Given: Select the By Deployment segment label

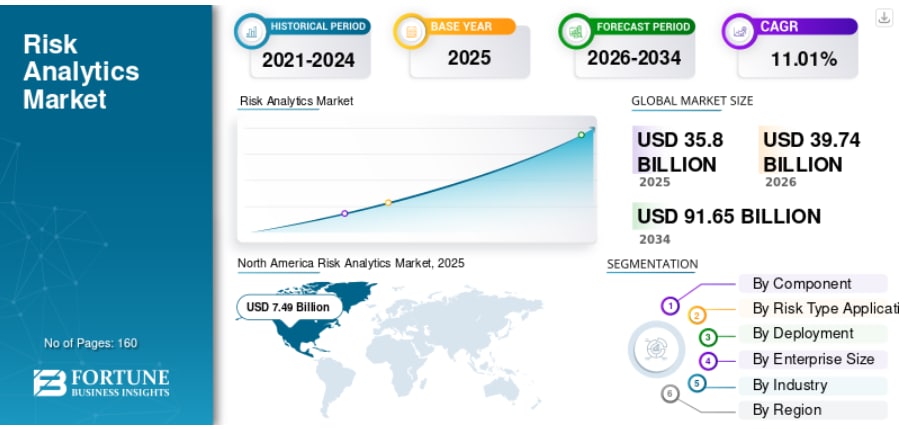Looking at the screenshot, I should 813,333.
